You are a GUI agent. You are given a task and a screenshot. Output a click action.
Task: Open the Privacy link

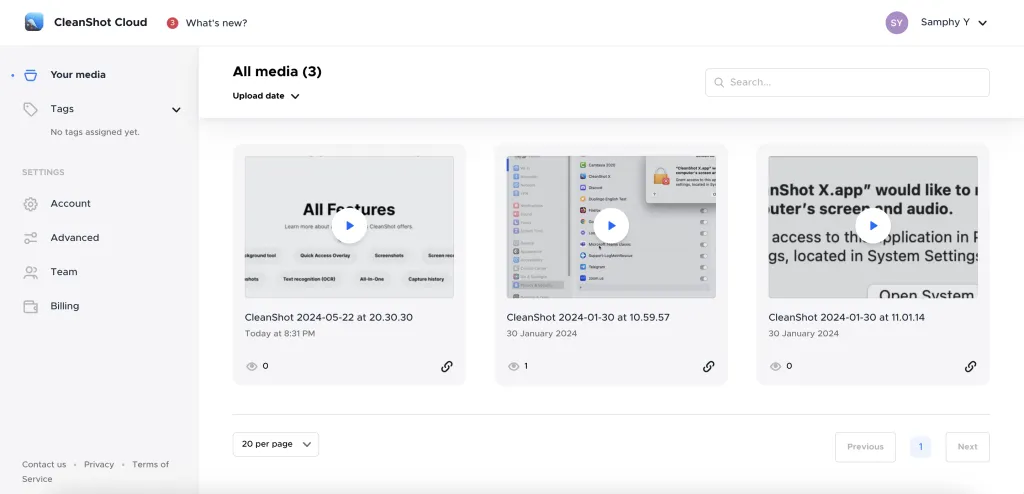(99, 465)
